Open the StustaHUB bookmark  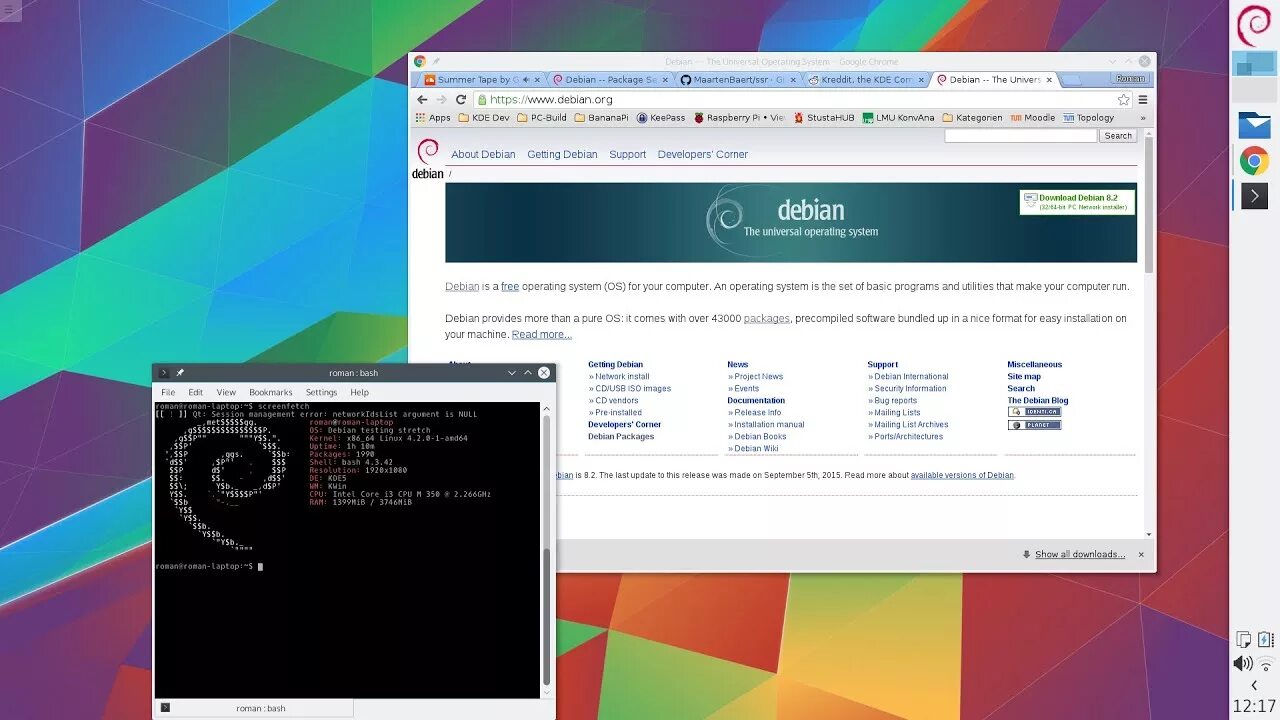point(824,117)
